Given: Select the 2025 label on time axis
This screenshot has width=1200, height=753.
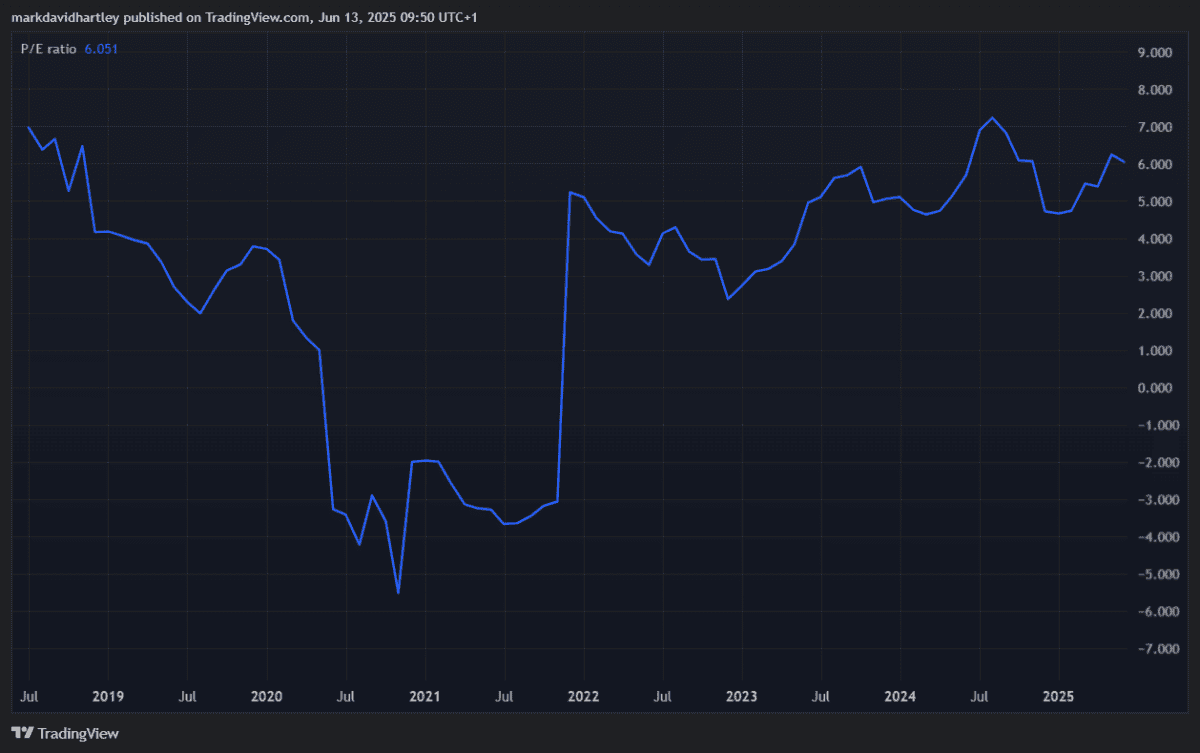Looking at the screenshot, I should tap(1058, 693).
